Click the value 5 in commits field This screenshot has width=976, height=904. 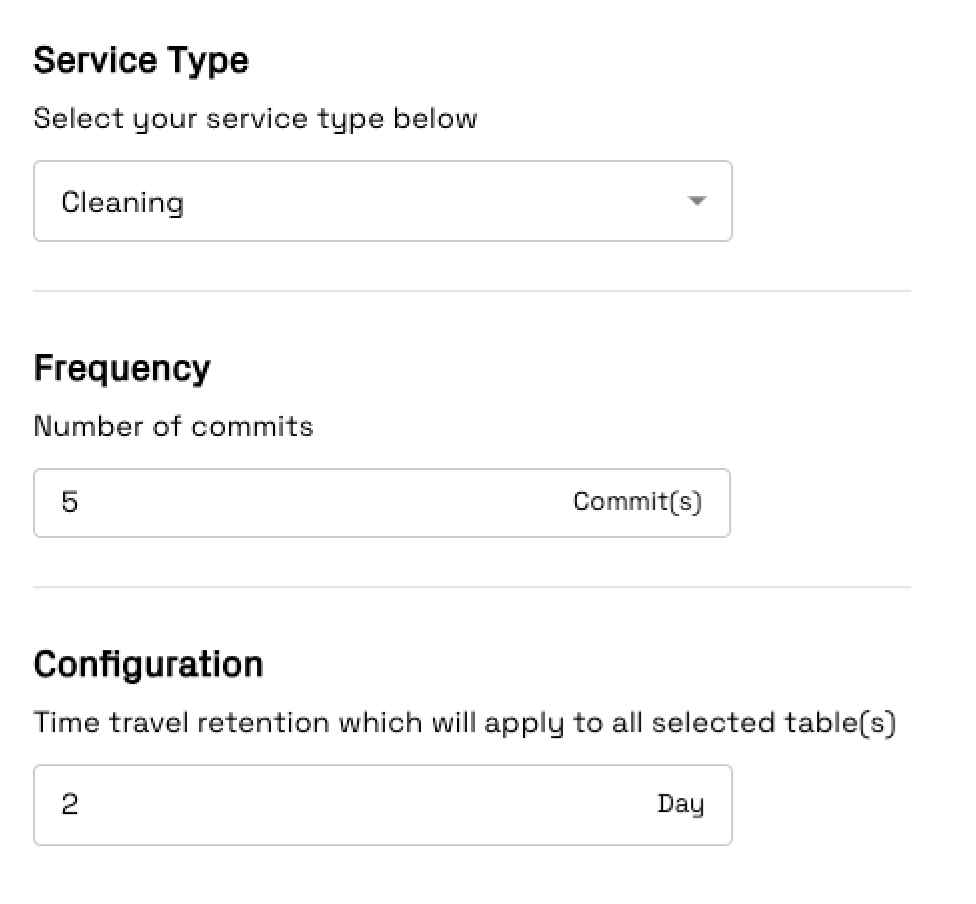(x=70, y=502)
